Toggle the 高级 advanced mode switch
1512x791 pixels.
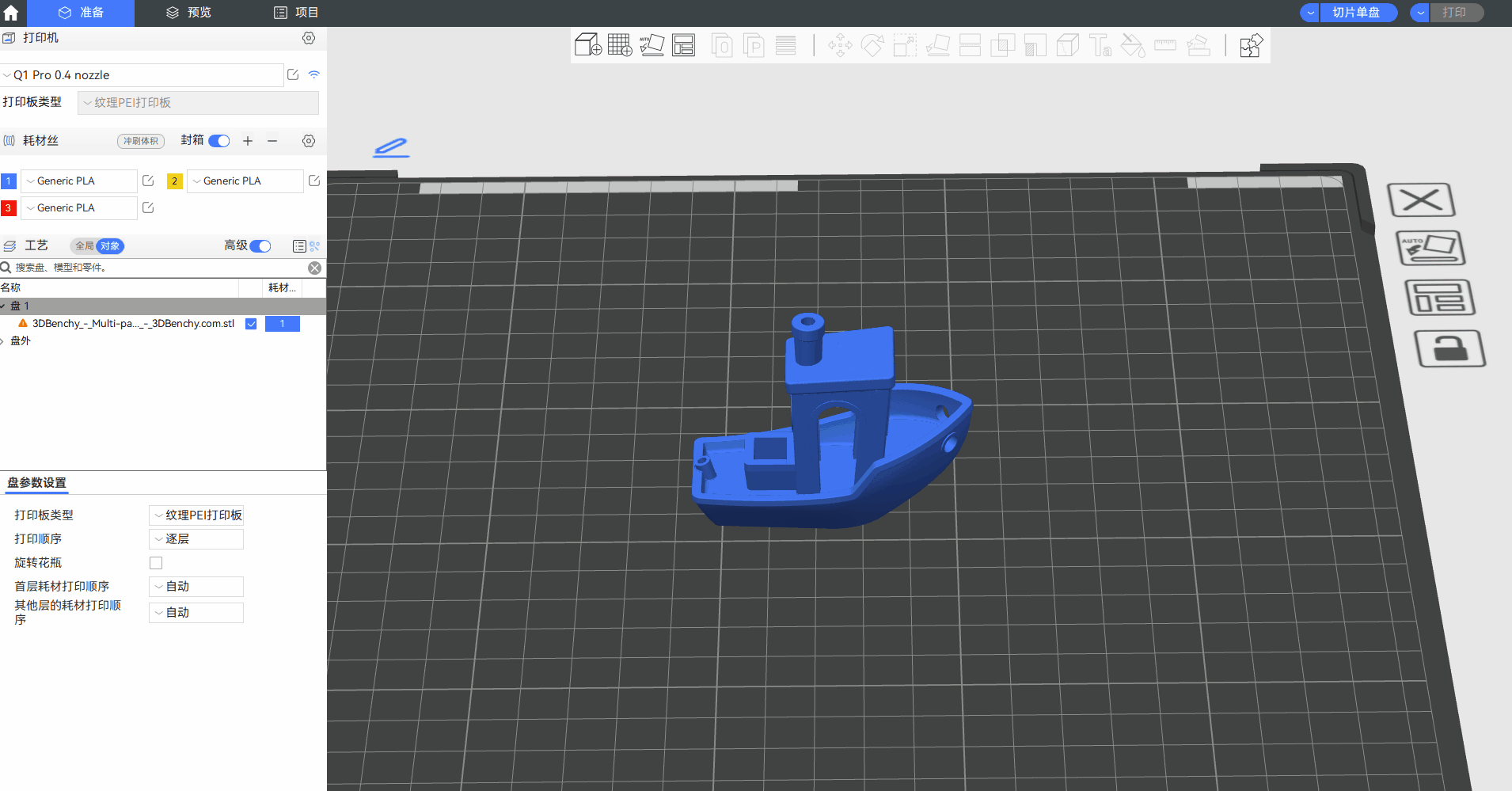(260, 246)
